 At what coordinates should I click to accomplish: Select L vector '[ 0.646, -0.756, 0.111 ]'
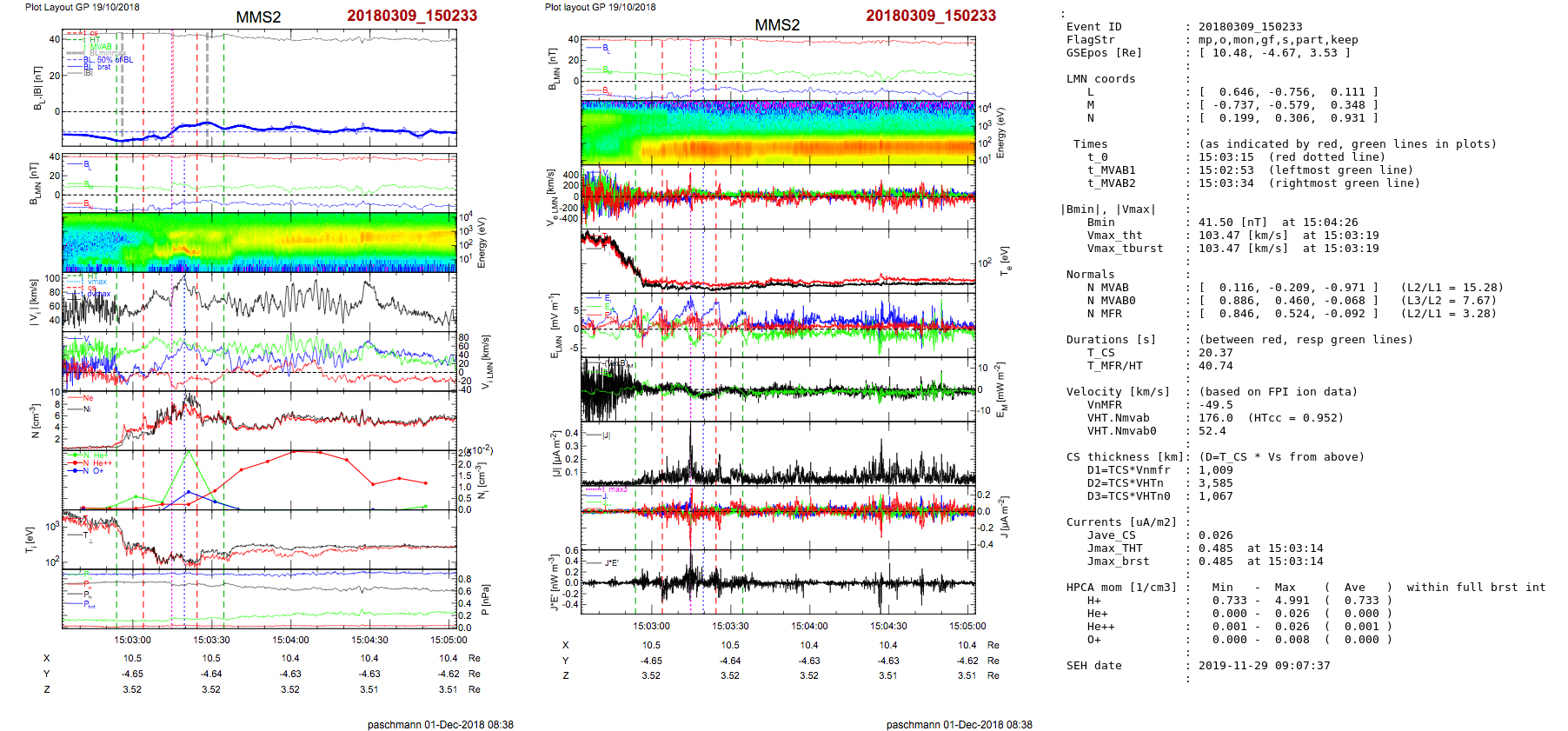click(x=1288, y=92)
